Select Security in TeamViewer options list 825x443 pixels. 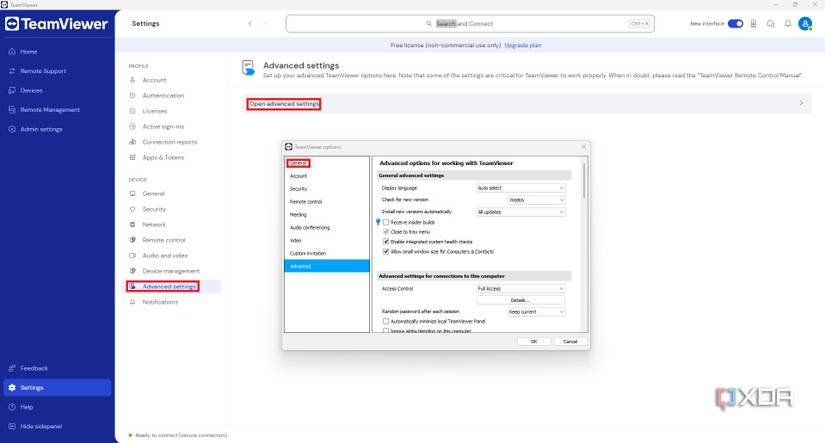point(298,189)
